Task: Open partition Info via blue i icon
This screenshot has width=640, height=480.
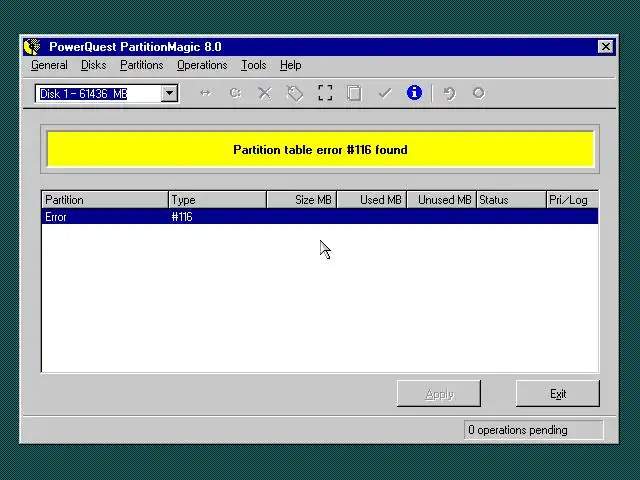Action: (414, 93)
